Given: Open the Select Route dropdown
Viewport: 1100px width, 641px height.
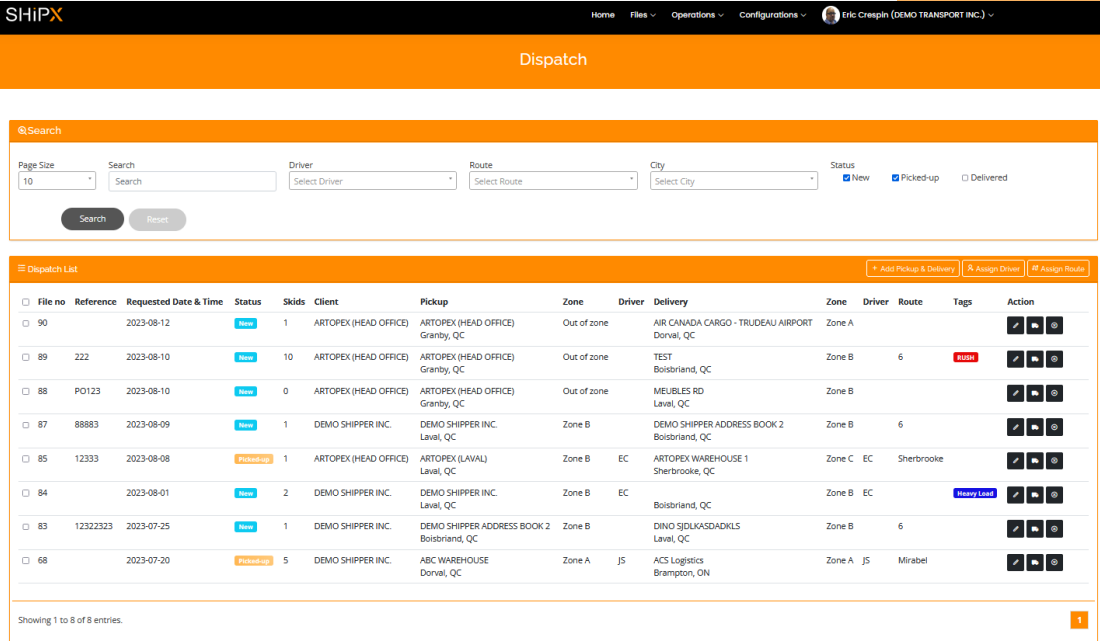Looking at the screenshot, I should pos(553,181).
